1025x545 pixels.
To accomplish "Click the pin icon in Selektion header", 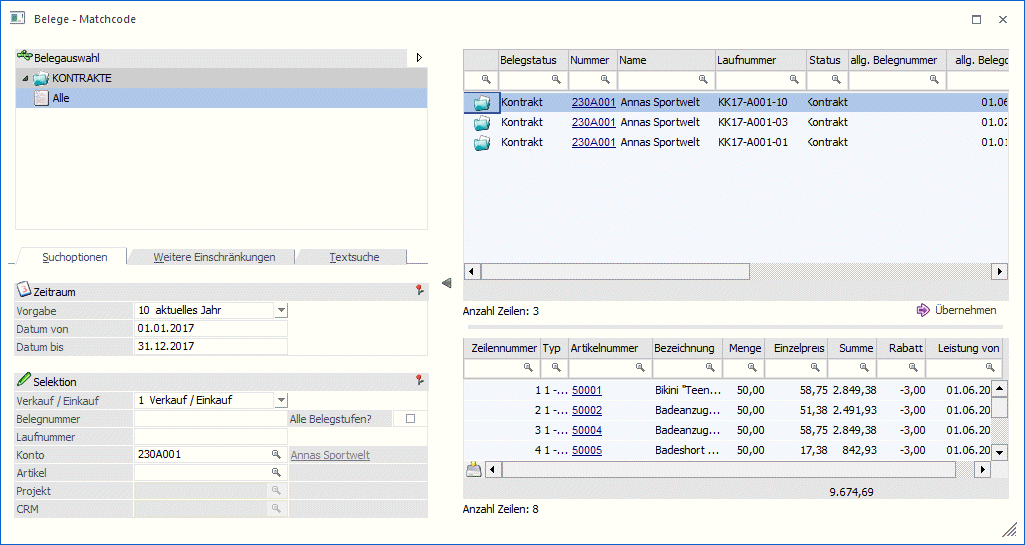I will (x=419, y=380).
